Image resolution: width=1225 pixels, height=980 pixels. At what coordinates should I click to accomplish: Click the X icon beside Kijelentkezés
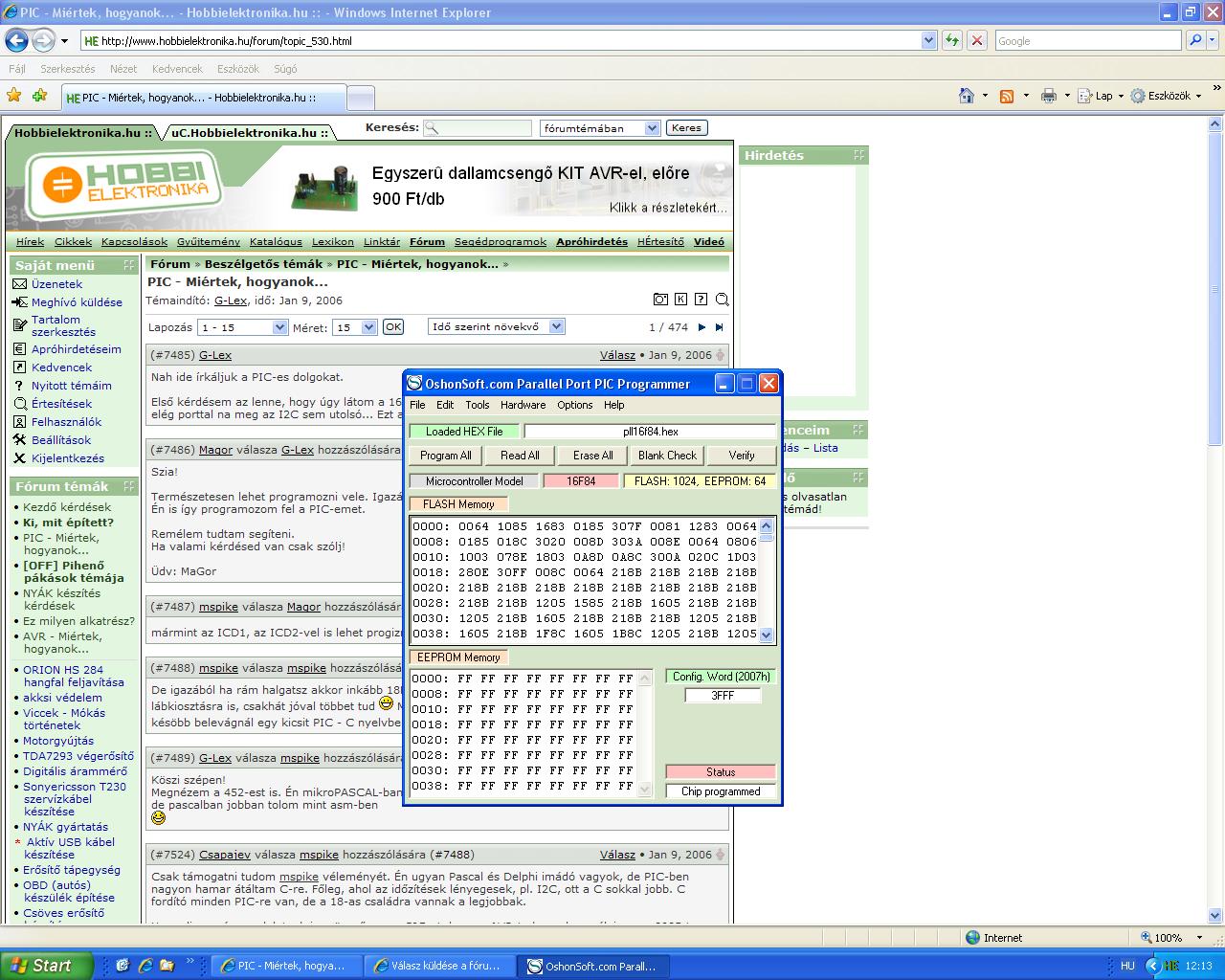point(19,458)
